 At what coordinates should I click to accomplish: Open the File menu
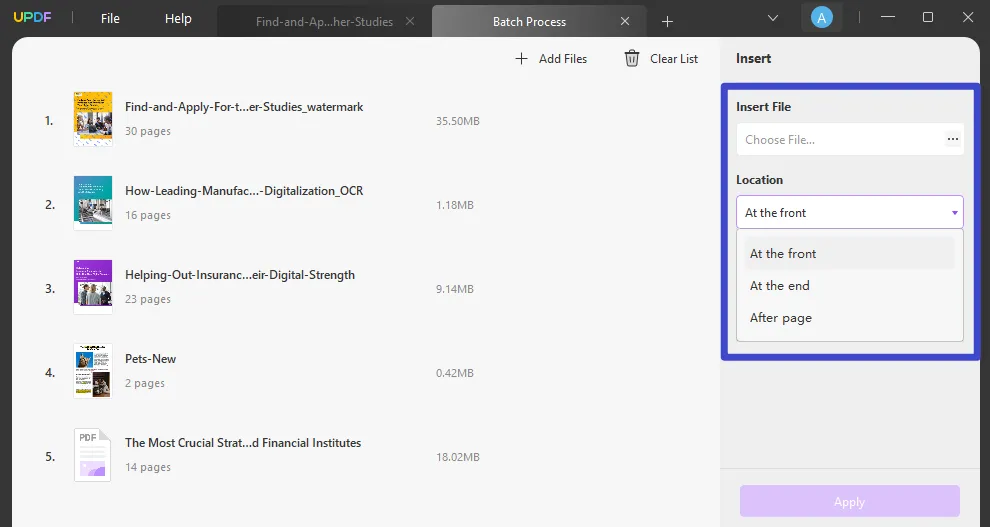click(x=110, y=19)
